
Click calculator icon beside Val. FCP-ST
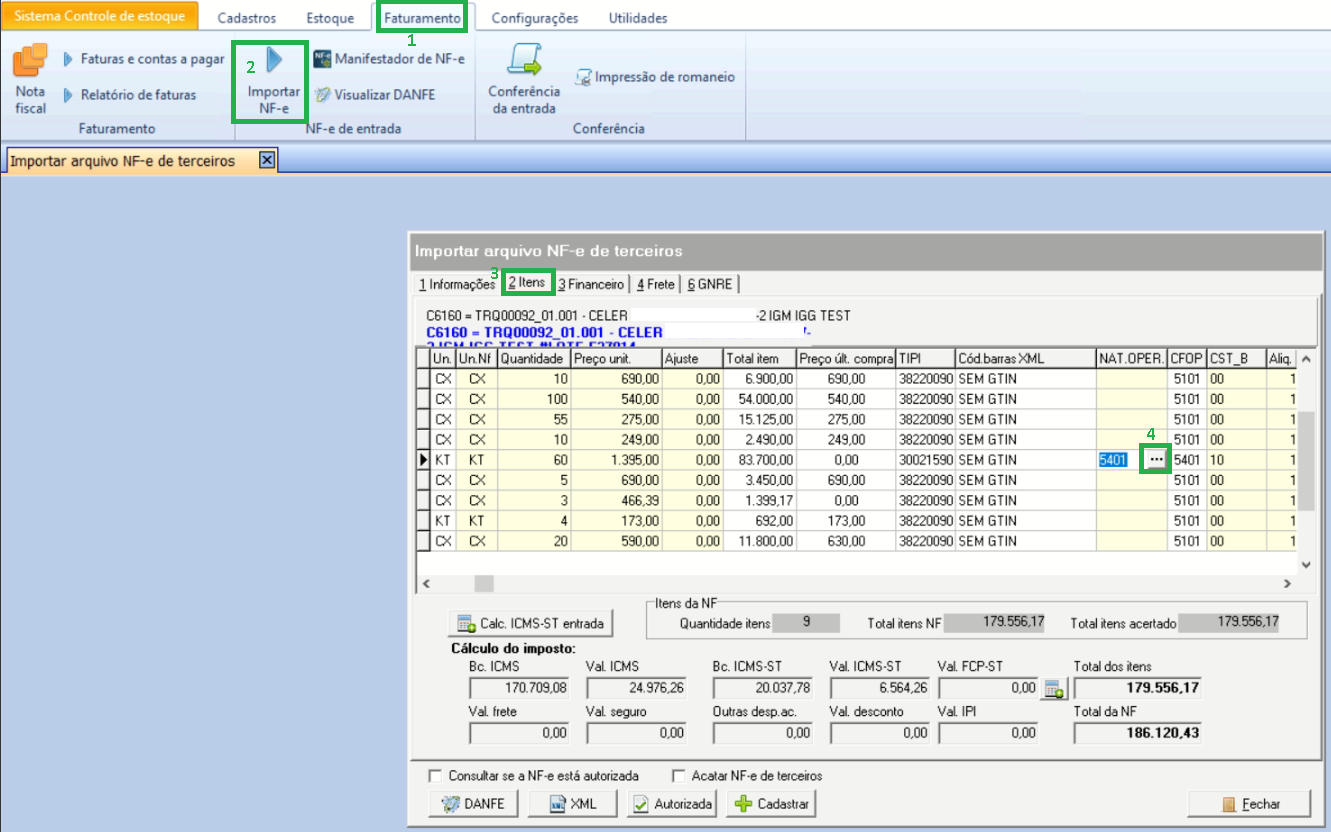click(1053, 688)
